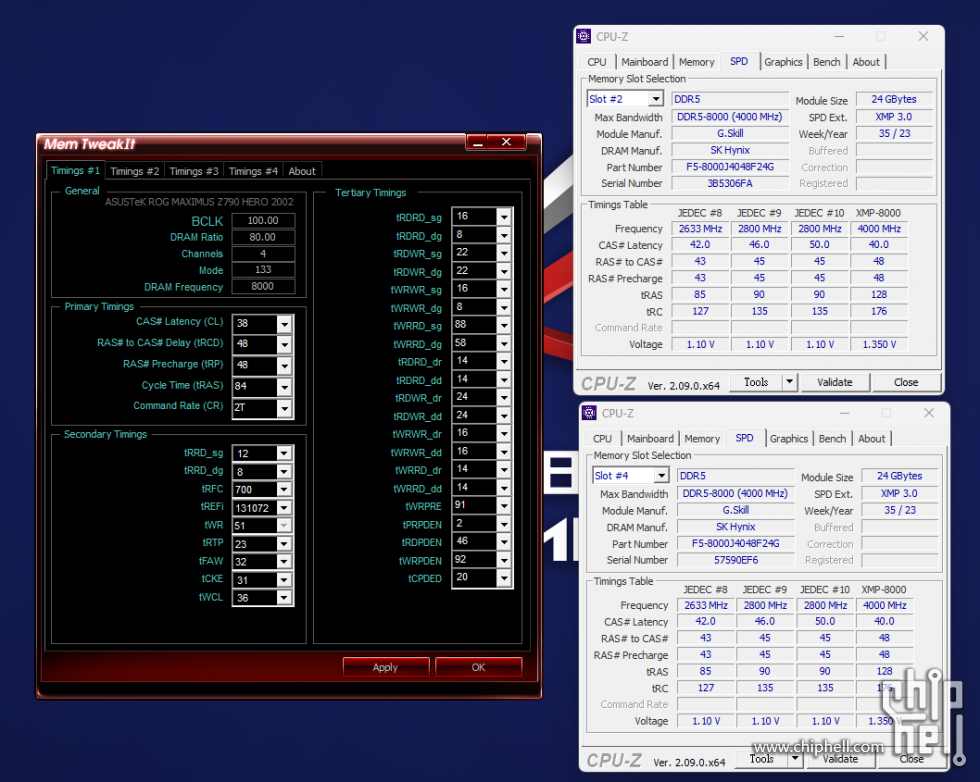Screen dimensions: 980x782
Task: Open the Timings #4 tab in Mem TweakIt
Action: 253,171
